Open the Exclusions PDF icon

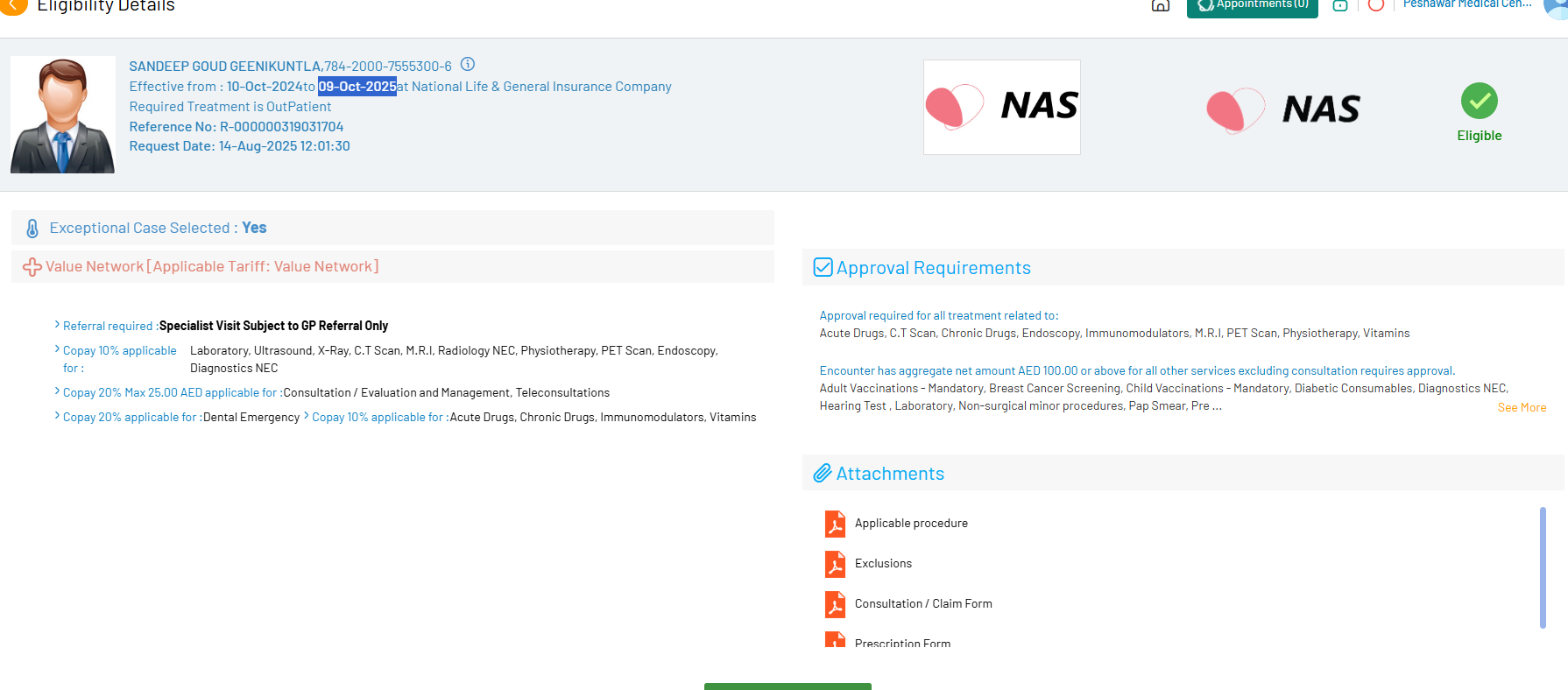click(835, 564)
